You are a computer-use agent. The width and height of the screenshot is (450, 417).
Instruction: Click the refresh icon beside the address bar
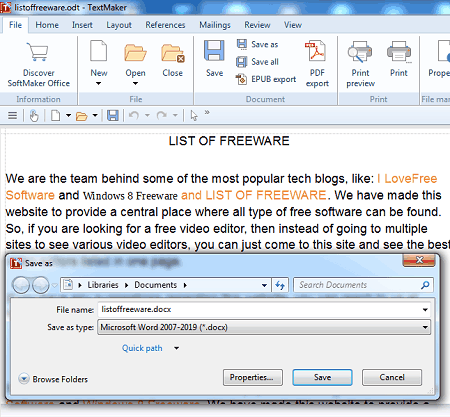[280, 285]
